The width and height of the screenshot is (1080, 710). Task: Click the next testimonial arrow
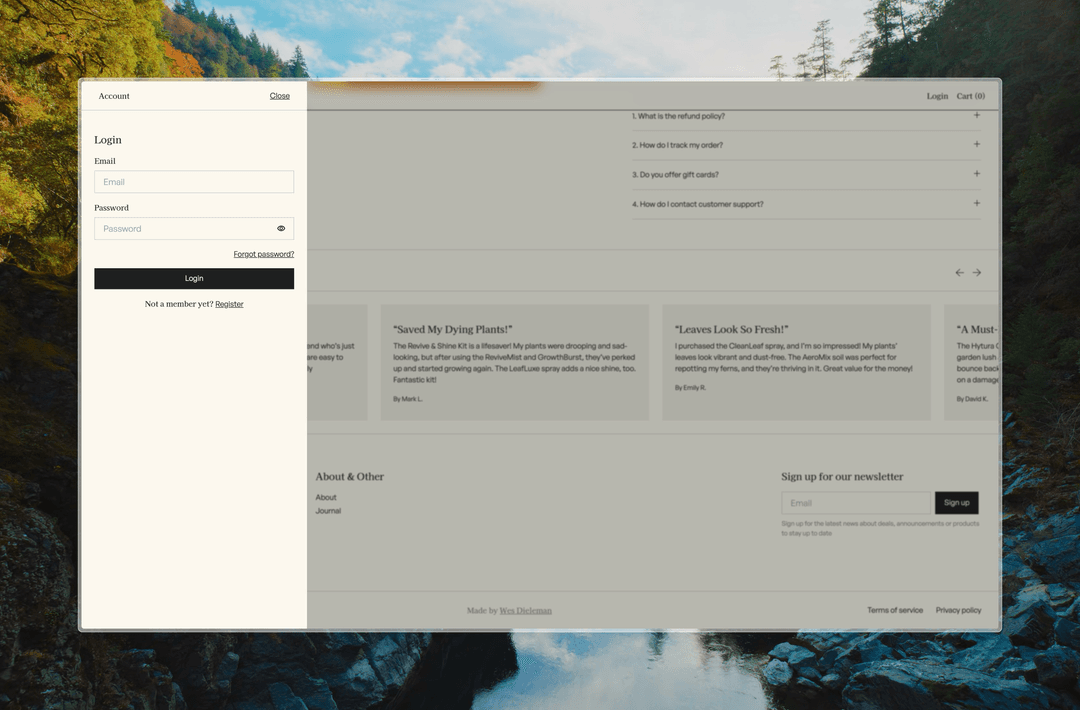pos(977,272)
